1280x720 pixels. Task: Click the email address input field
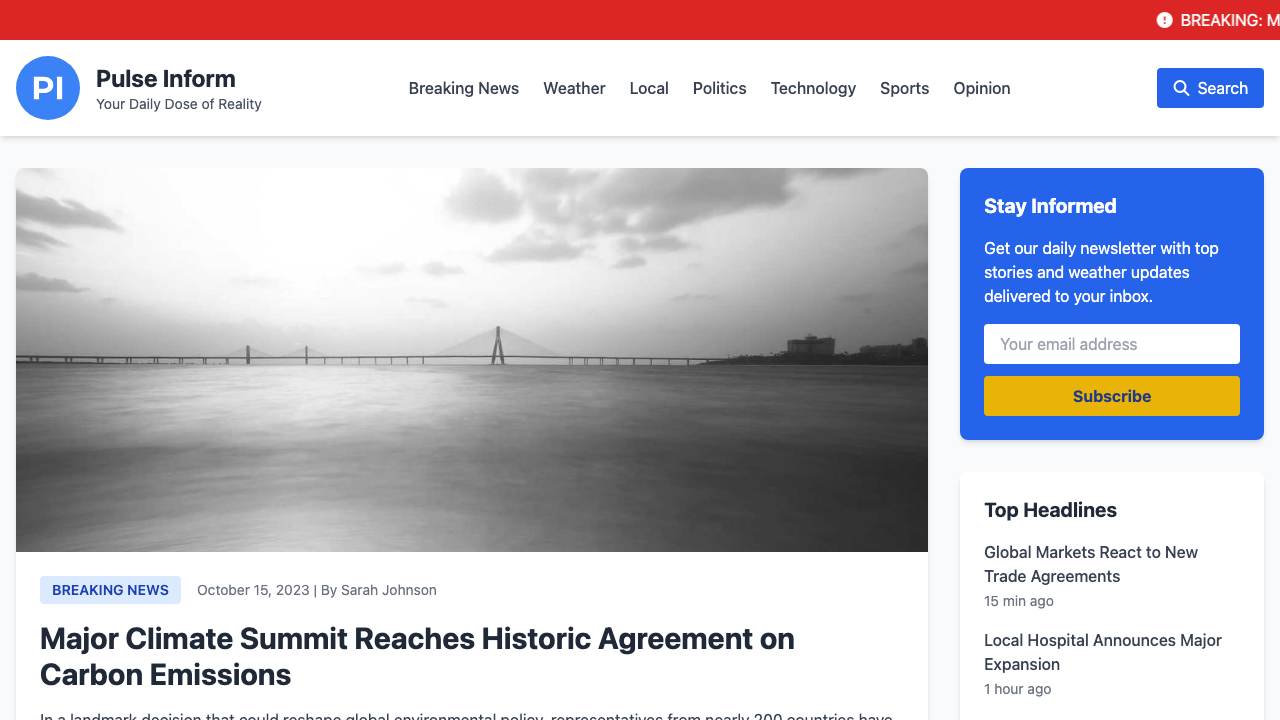tap(1112, 344)
